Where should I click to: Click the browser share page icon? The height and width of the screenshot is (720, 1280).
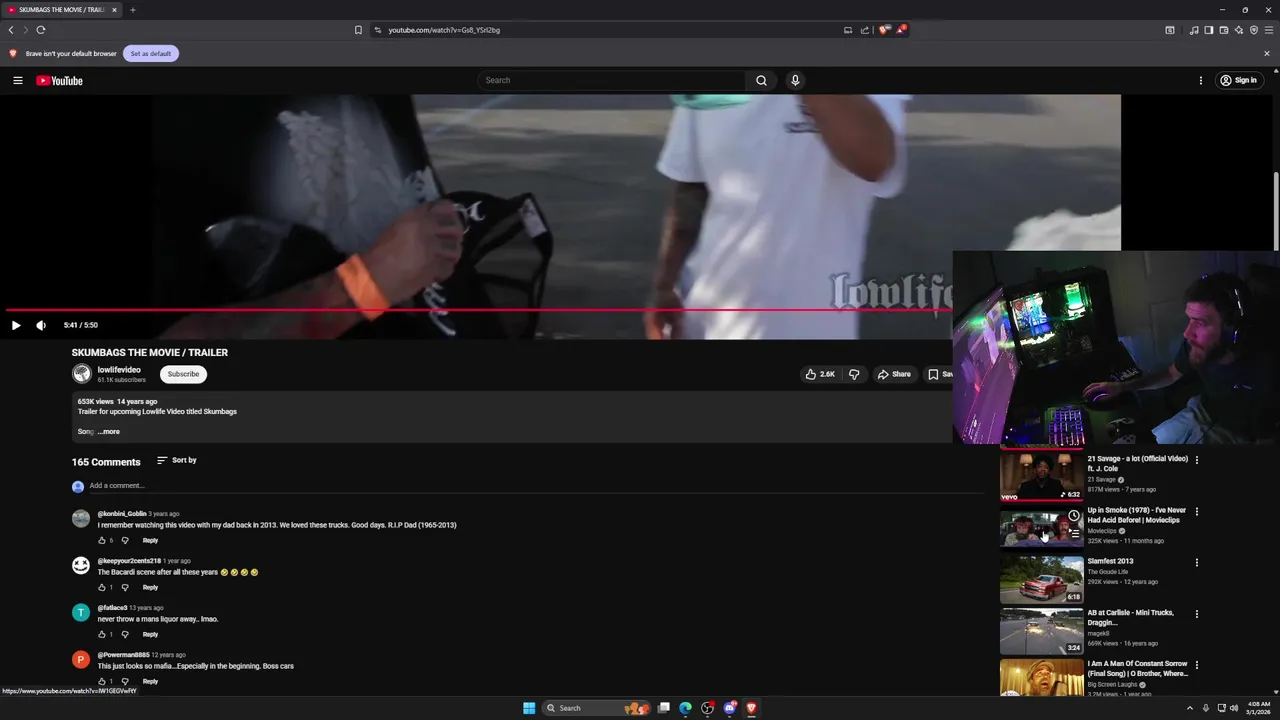865,30
